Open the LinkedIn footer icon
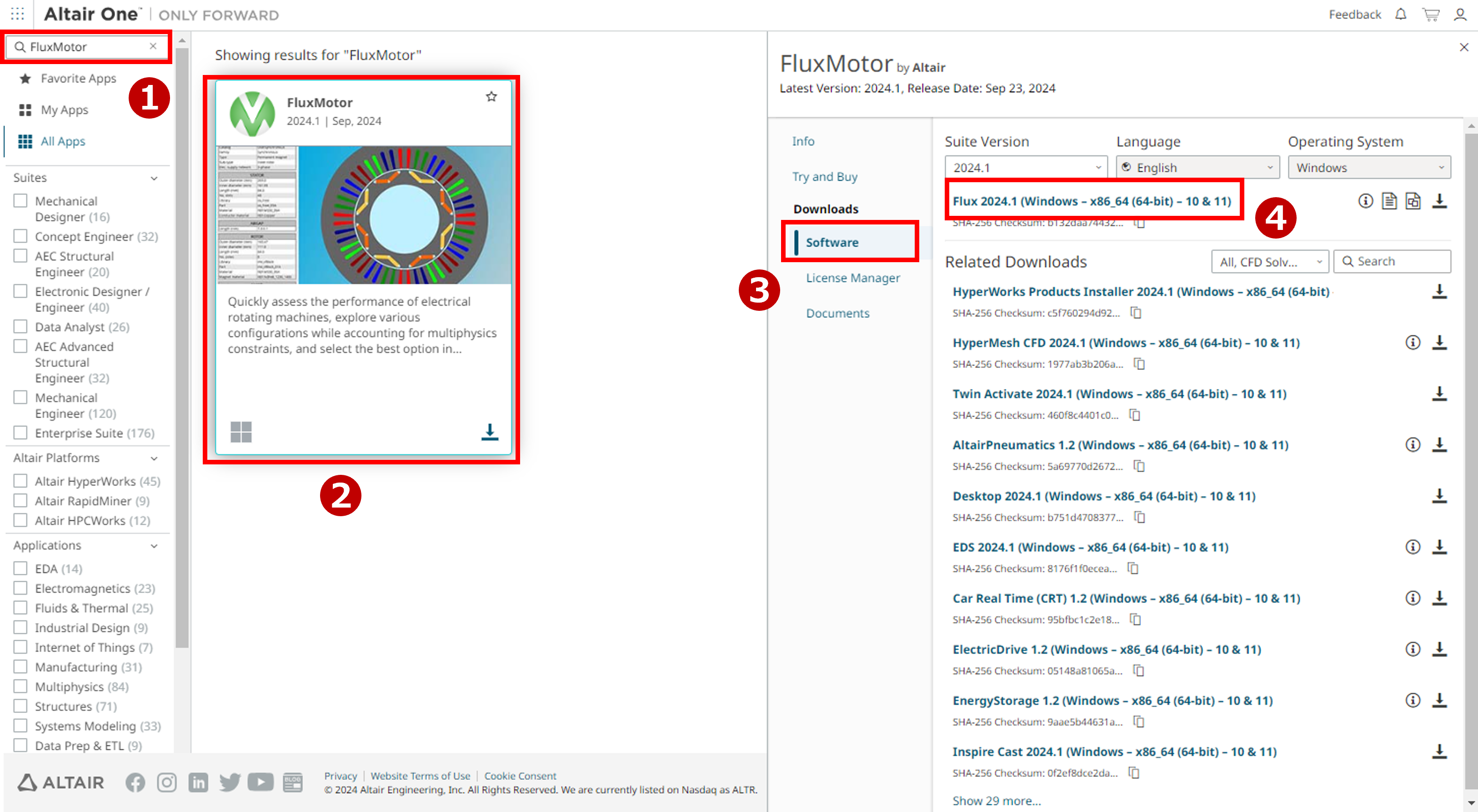 (198, 782)
